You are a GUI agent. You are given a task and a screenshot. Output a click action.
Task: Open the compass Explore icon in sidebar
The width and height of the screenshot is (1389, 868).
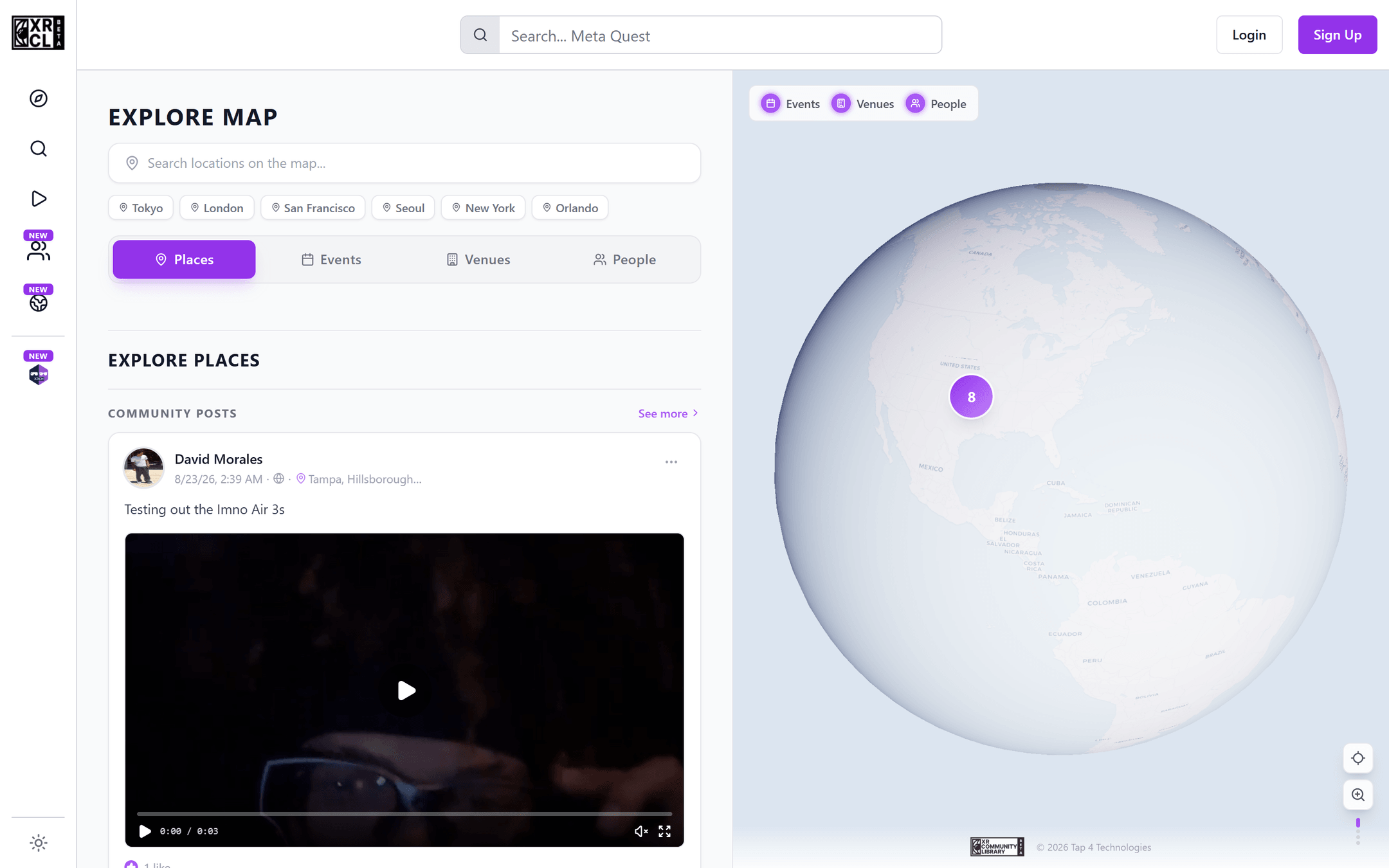coord(39,98)
